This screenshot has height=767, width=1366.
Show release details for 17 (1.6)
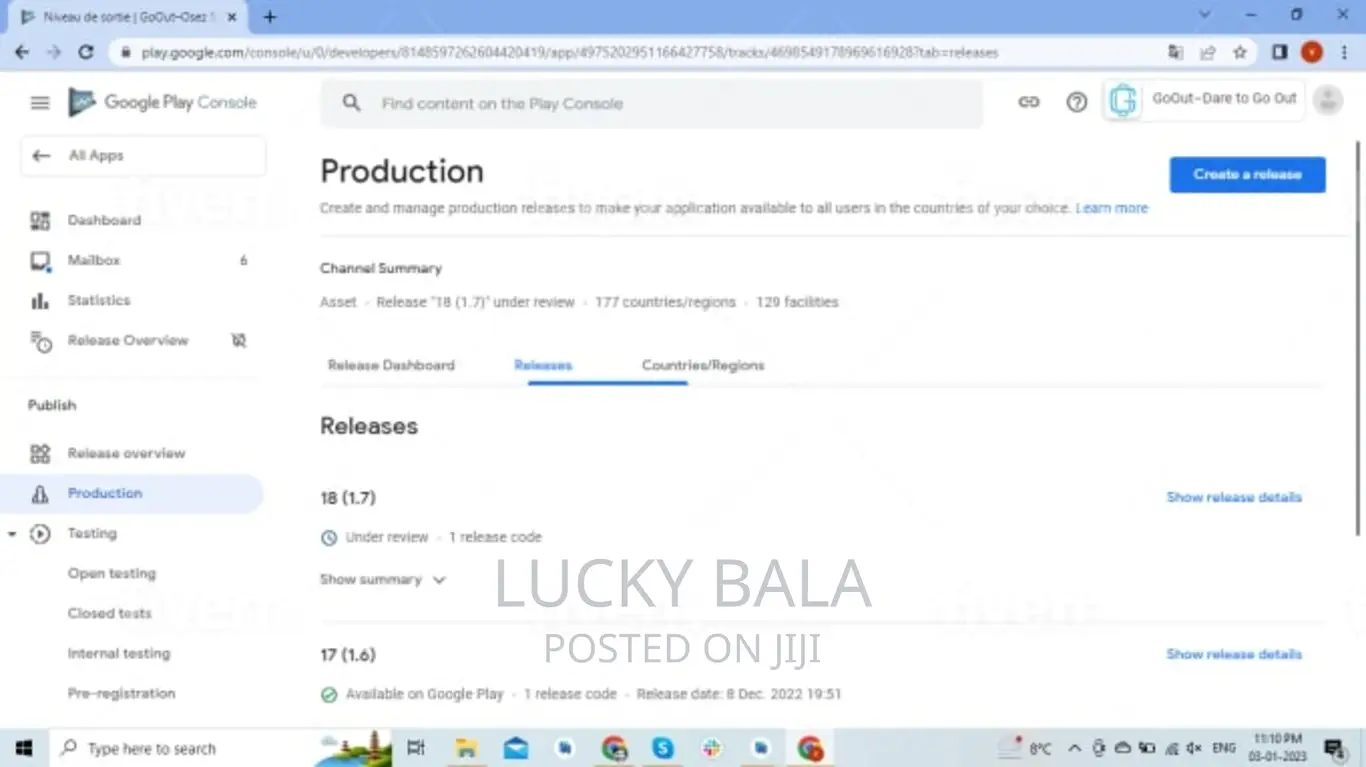[1234, 654]
